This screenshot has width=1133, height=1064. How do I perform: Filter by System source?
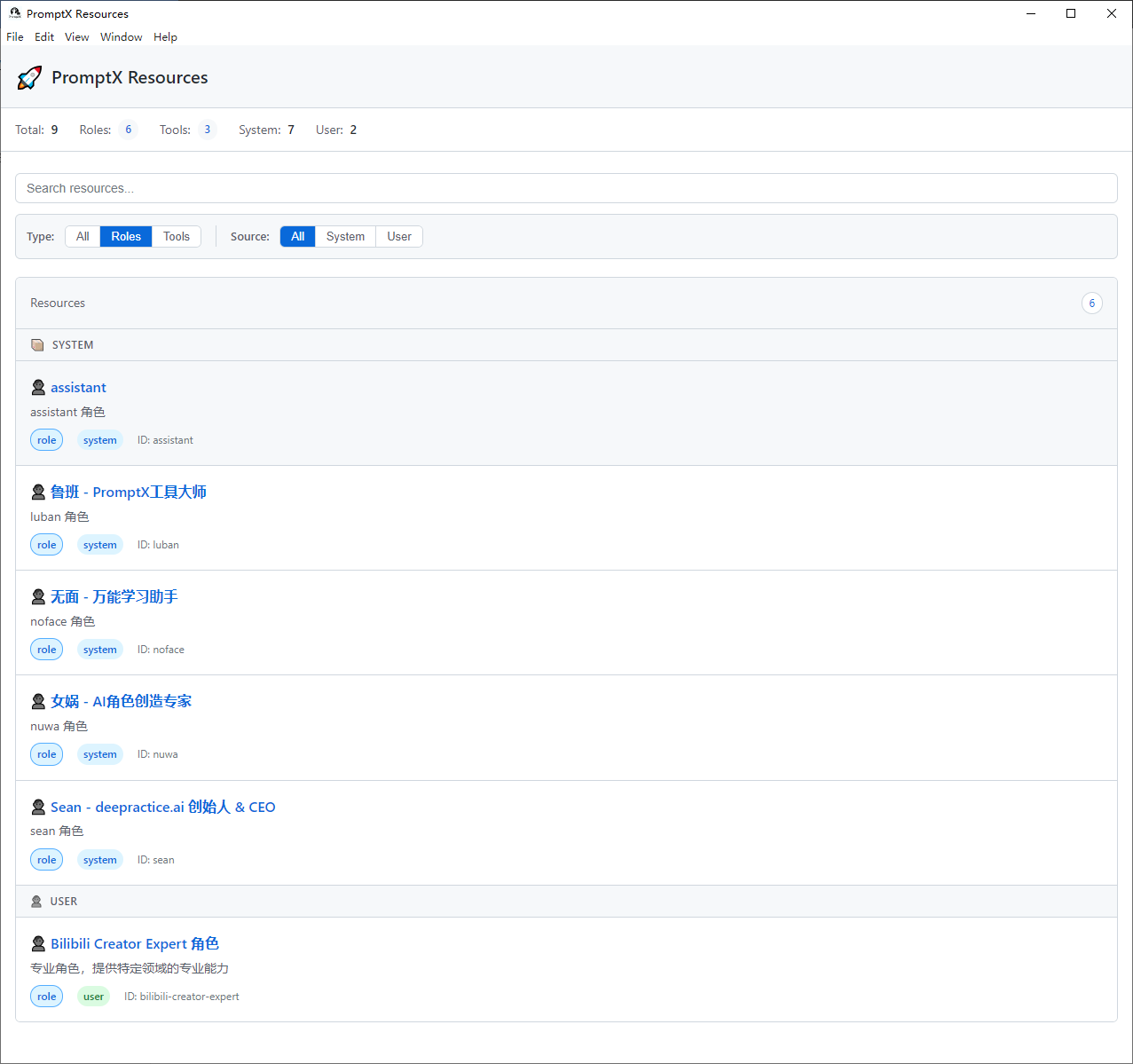(345, 237)
